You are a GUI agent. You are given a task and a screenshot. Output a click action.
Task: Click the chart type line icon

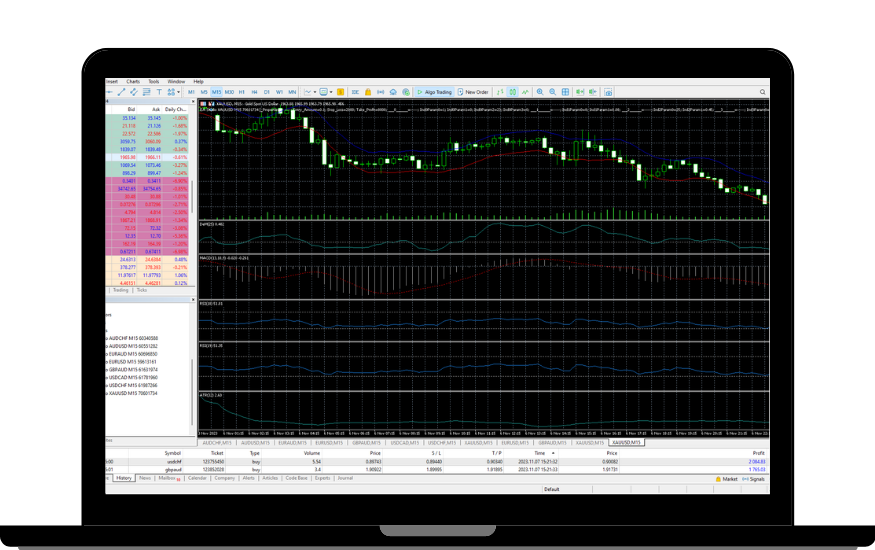click(x=307, y=92)
